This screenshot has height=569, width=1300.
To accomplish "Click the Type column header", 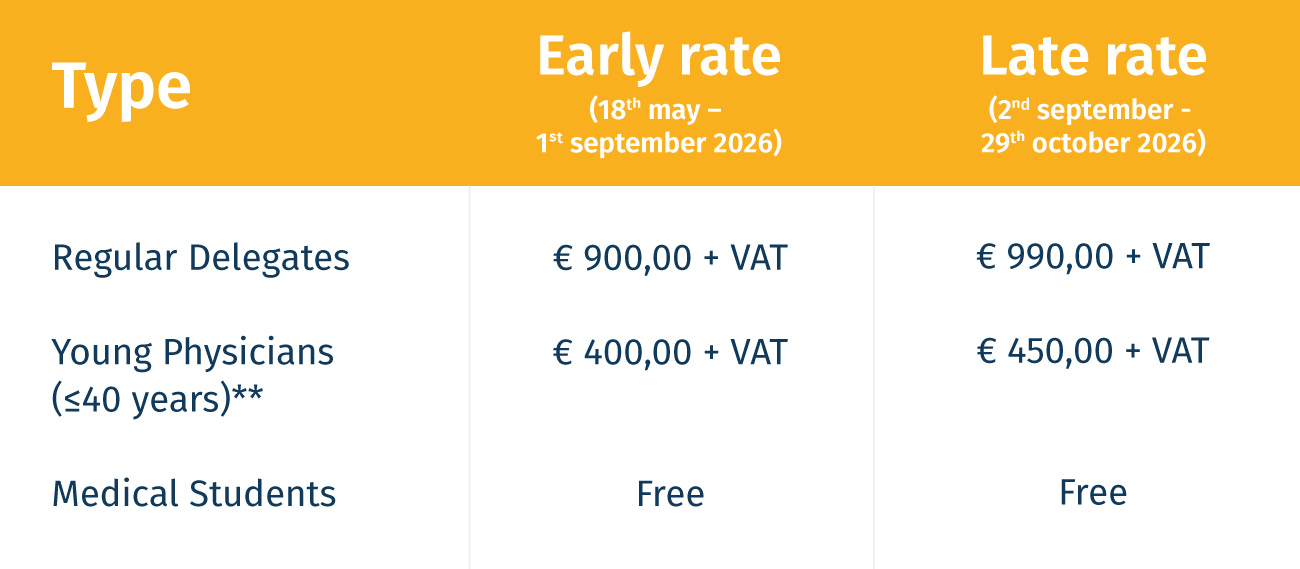I will pyautogui.click(x=121, y=87).
